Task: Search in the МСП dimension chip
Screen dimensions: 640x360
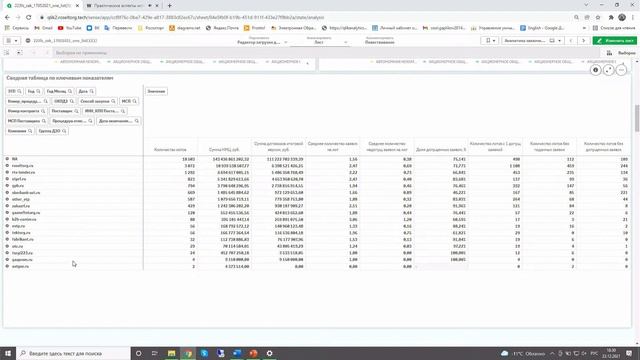Action: point(134,101)
